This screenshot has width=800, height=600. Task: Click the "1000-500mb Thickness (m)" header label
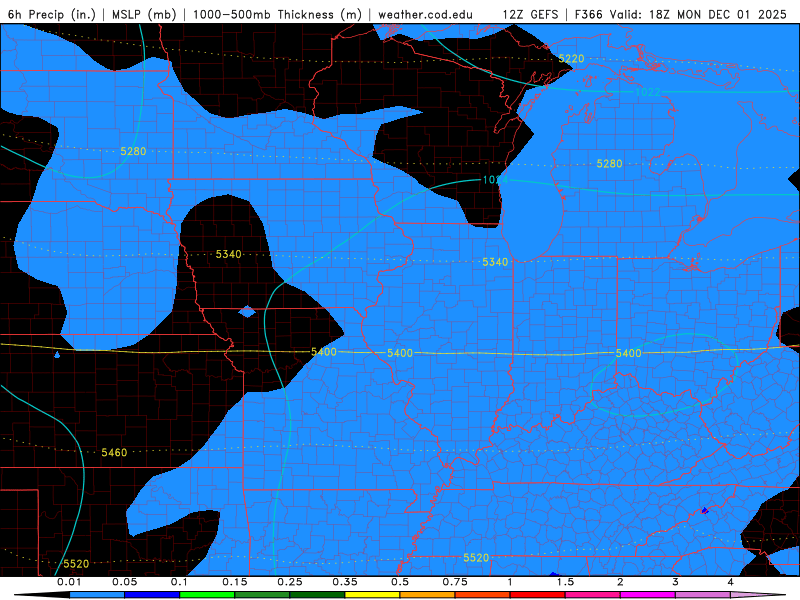click(x=277, y=14)
